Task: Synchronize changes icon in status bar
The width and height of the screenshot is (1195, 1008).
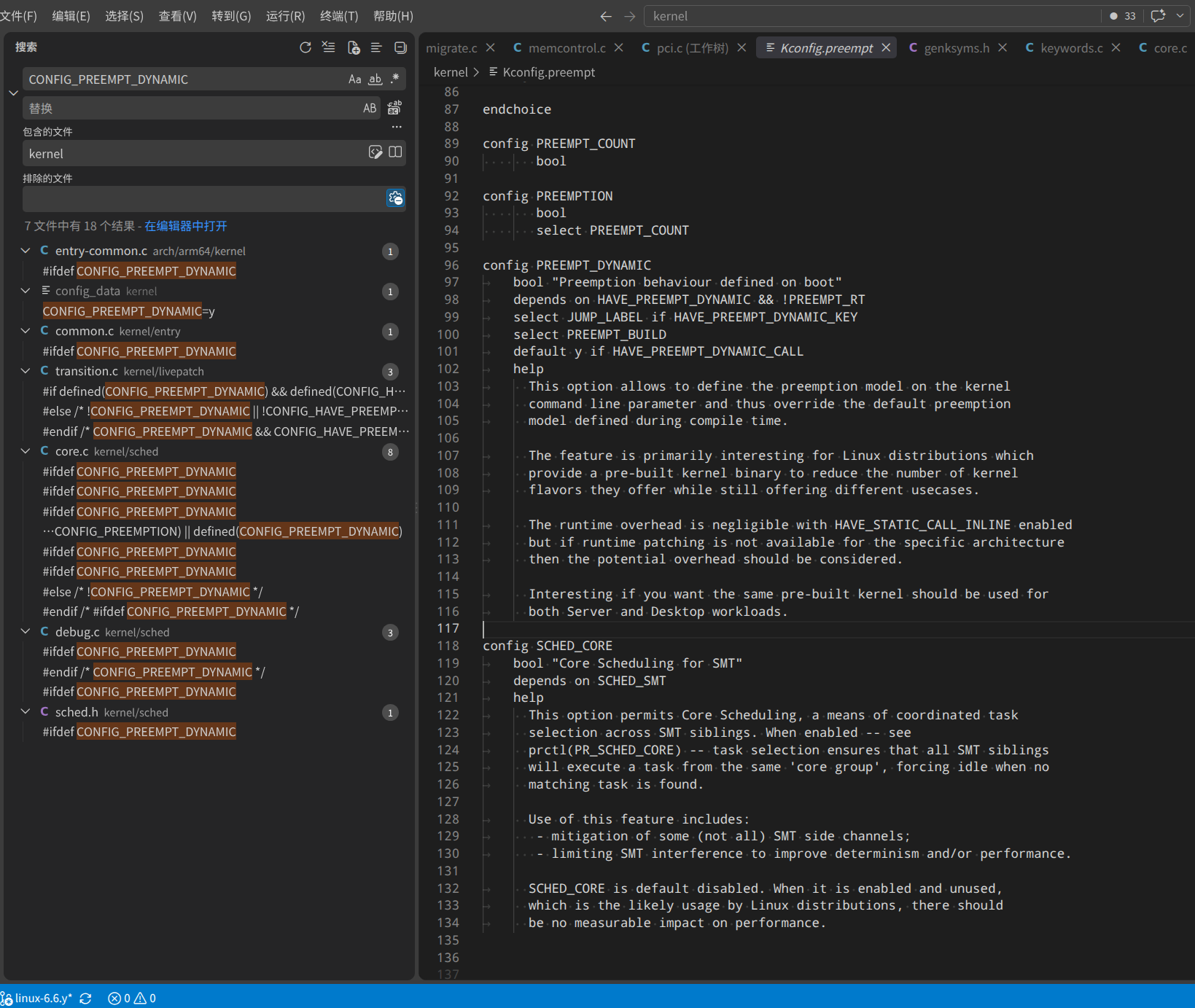Action: (85, 999)
